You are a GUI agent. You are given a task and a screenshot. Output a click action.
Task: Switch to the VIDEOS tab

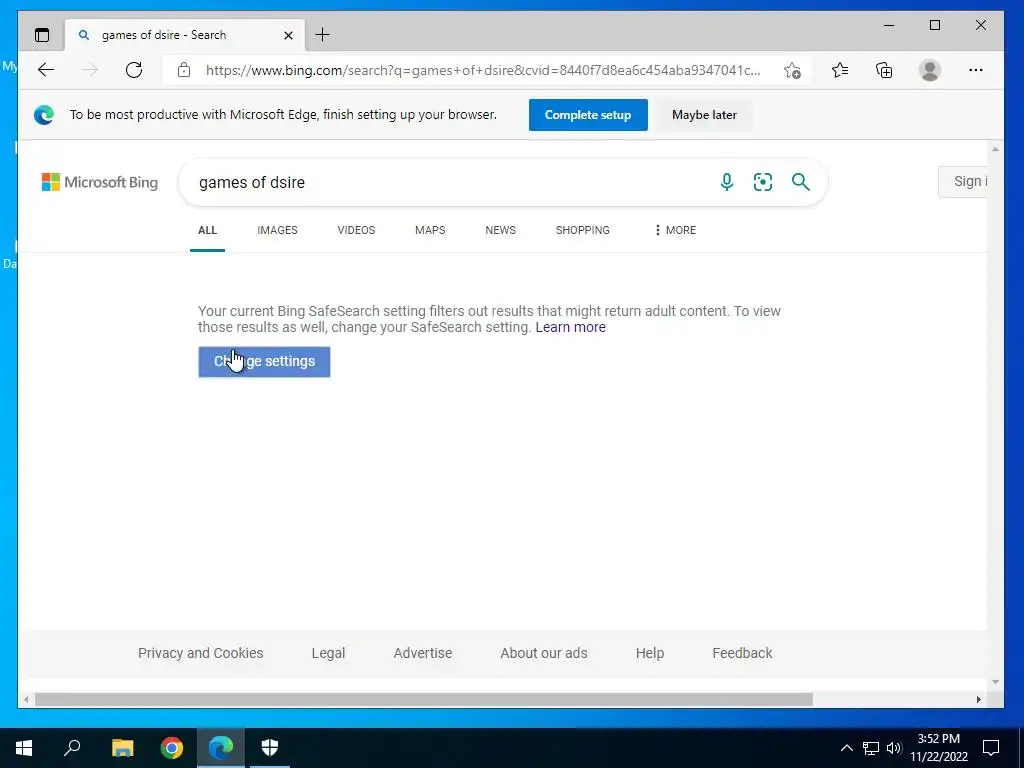[x=356, y=230]
